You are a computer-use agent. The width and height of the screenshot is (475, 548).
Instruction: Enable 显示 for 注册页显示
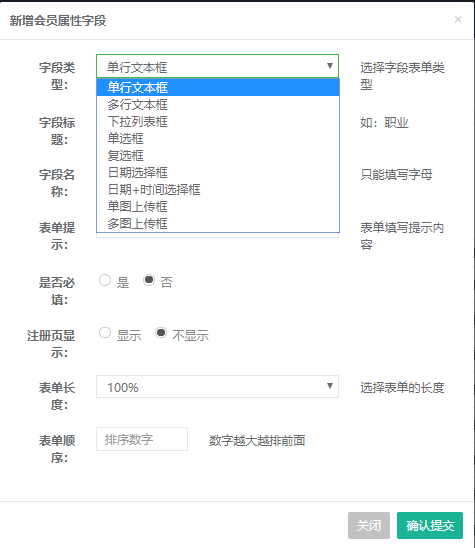coord(105,333)
